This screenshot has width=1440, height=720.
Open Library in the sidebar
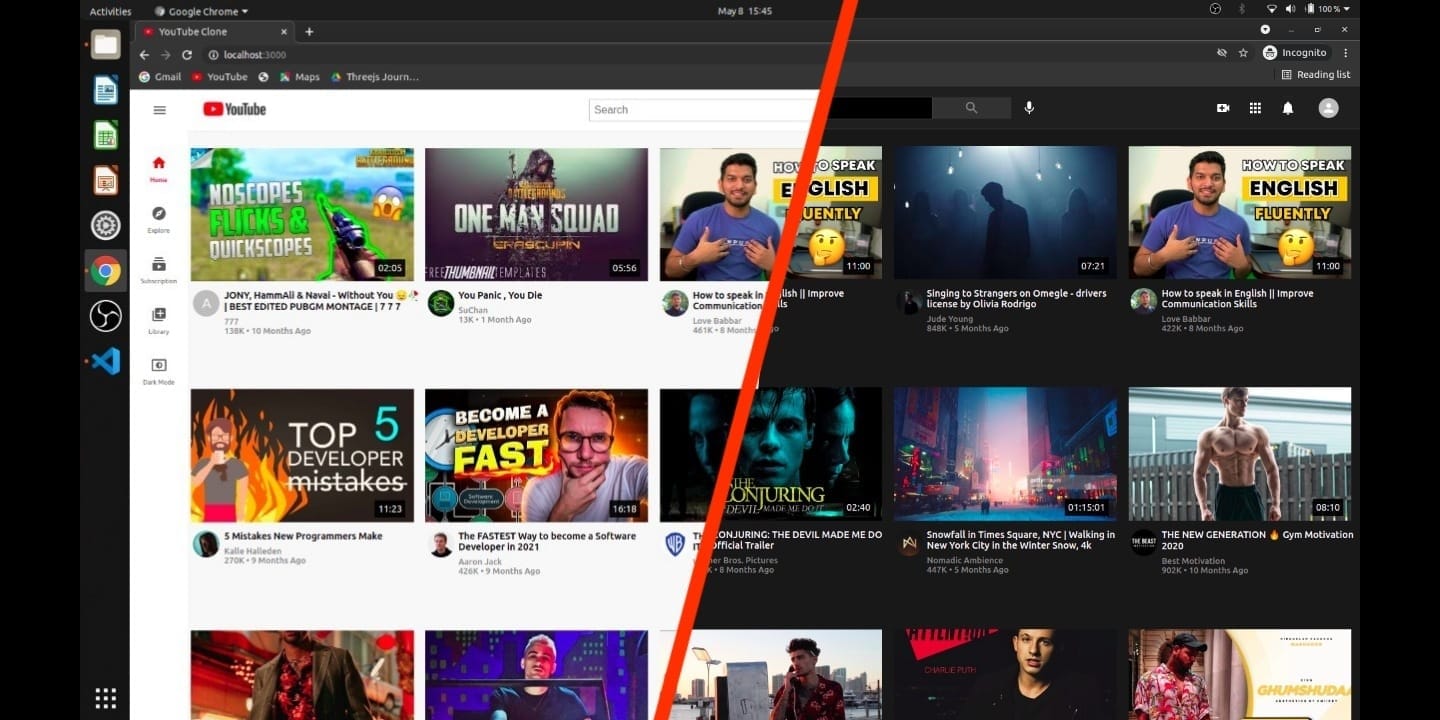(158, 320)
